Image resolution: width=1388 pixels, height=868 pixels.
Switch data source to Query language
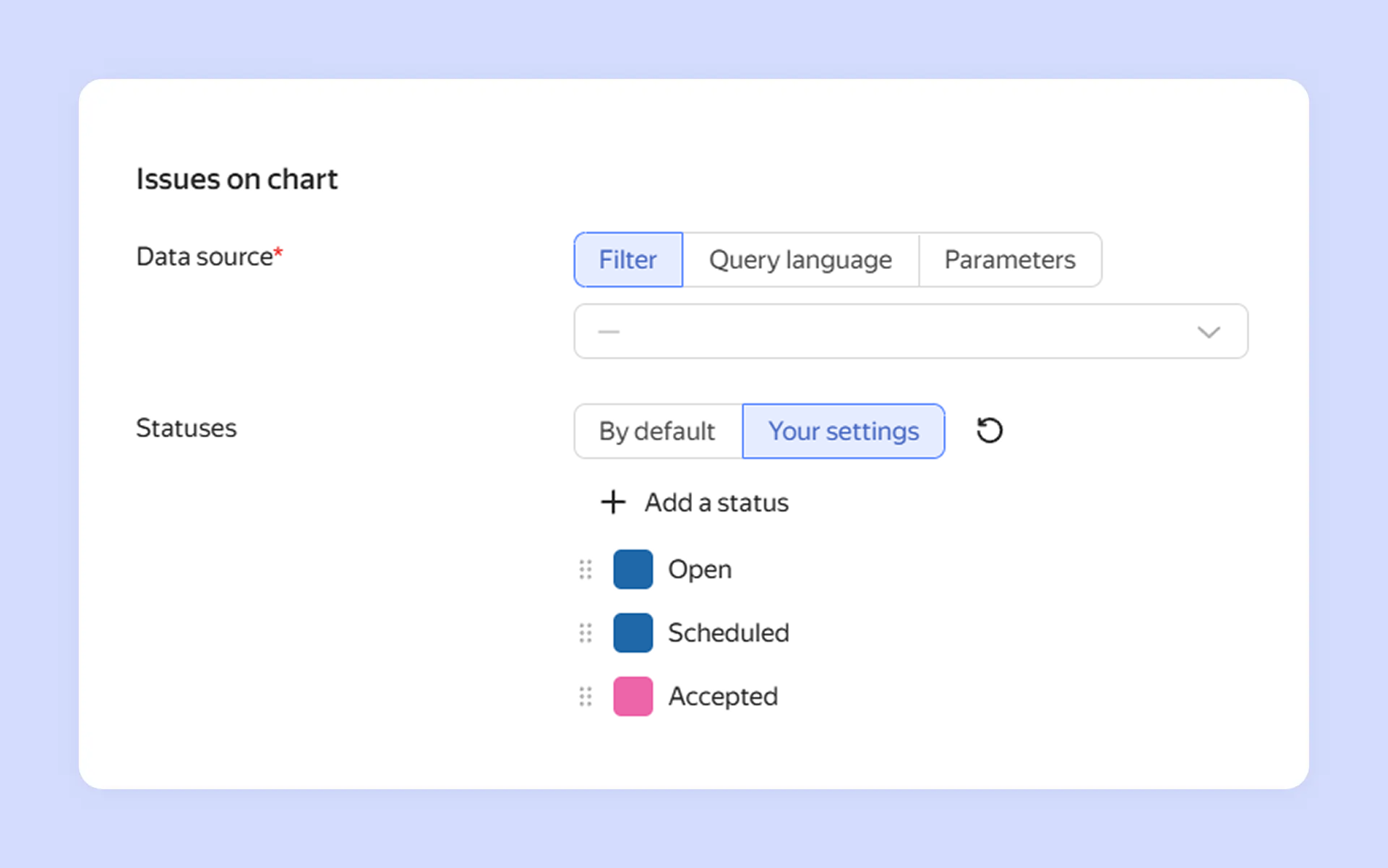(800, 259)
